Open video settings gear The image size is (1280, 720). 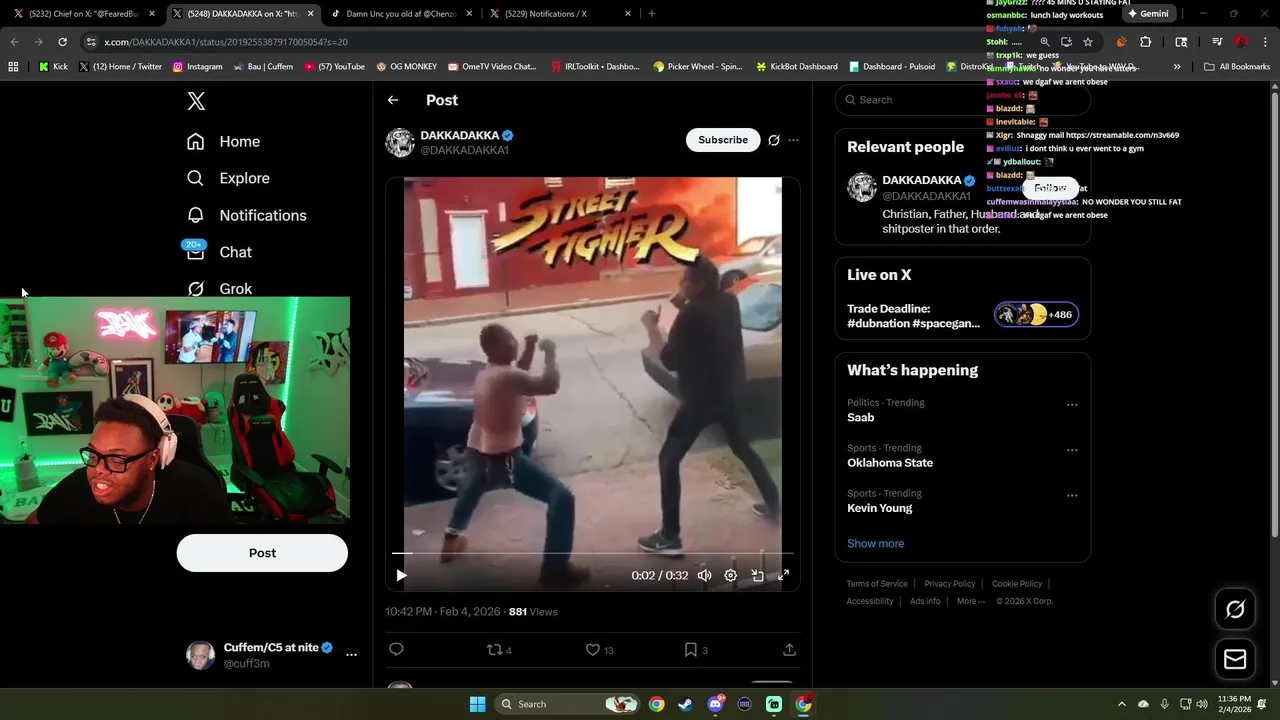tap(731, 575)
